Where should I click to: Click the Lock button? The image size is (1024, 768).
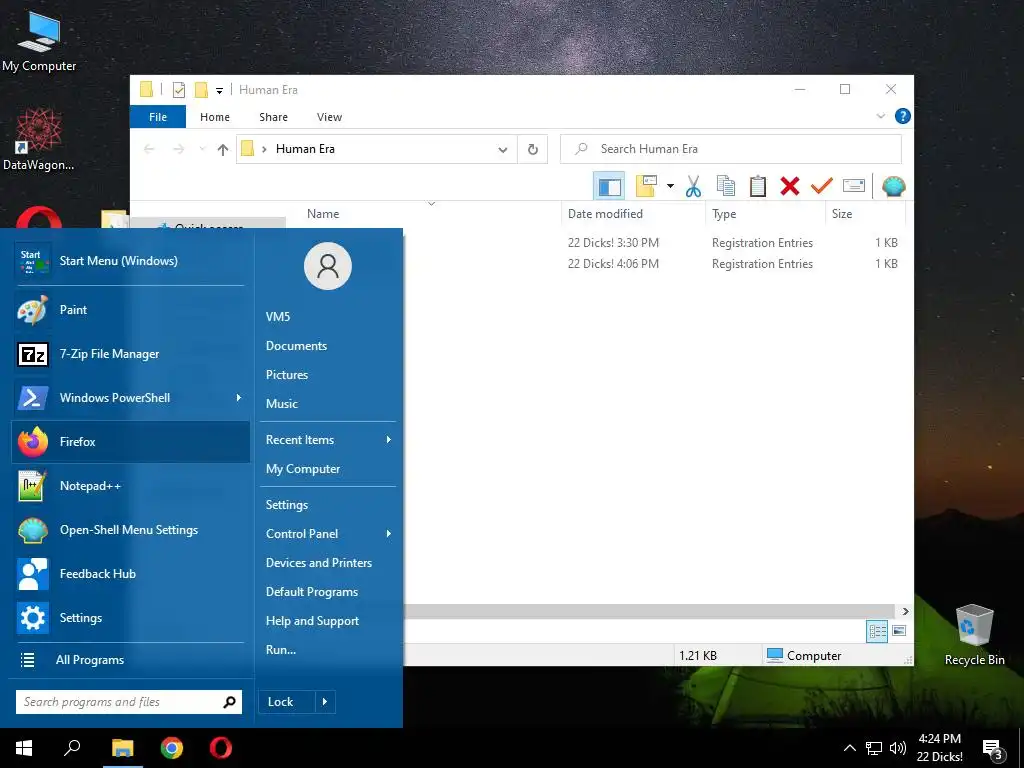287,702
